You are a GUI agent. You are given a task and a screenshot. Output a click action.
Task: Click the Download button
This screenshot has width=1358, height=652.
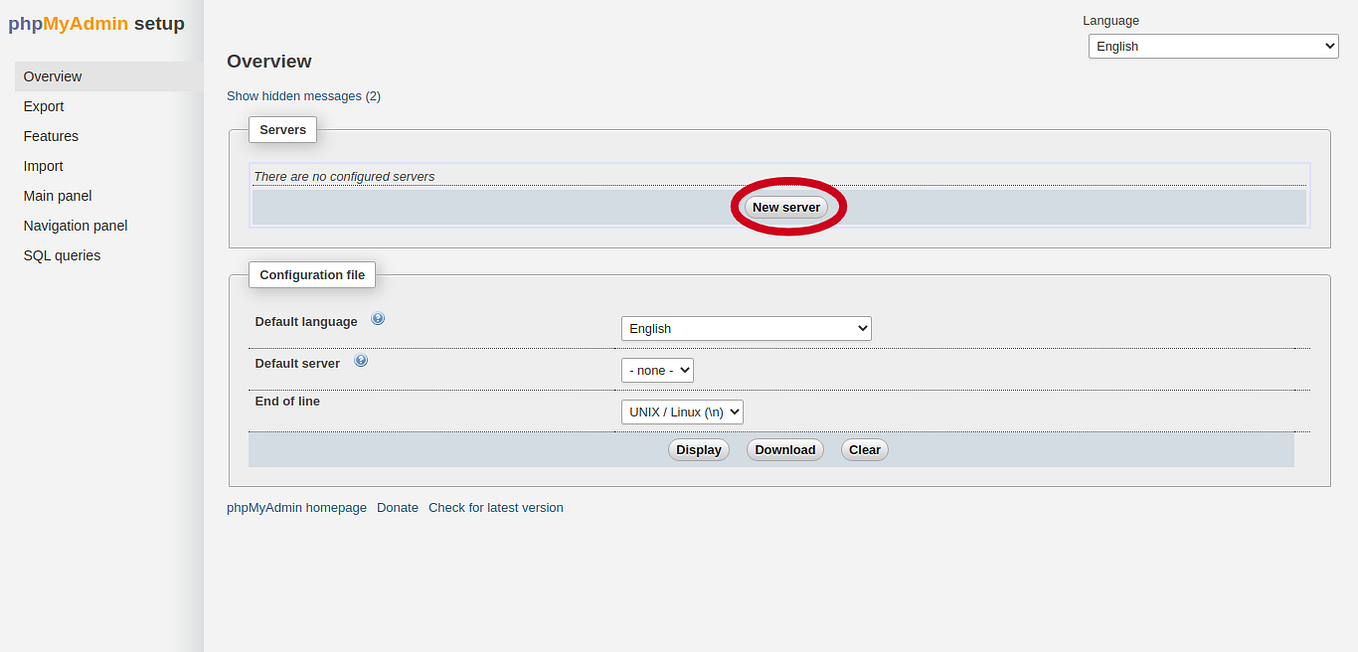click(784, 449)
